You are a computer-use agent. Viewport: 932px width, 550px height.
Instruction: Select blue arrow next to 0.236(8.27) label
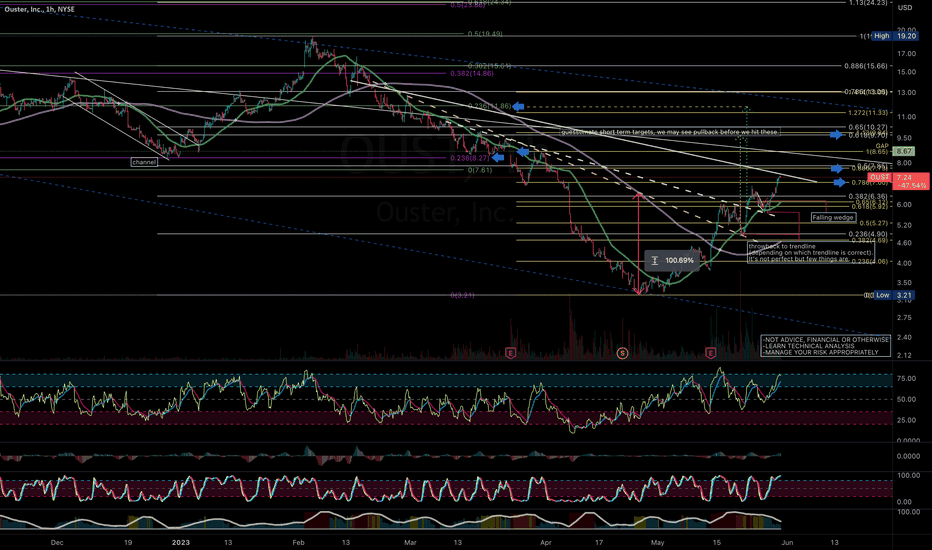(x=498, y=158)
